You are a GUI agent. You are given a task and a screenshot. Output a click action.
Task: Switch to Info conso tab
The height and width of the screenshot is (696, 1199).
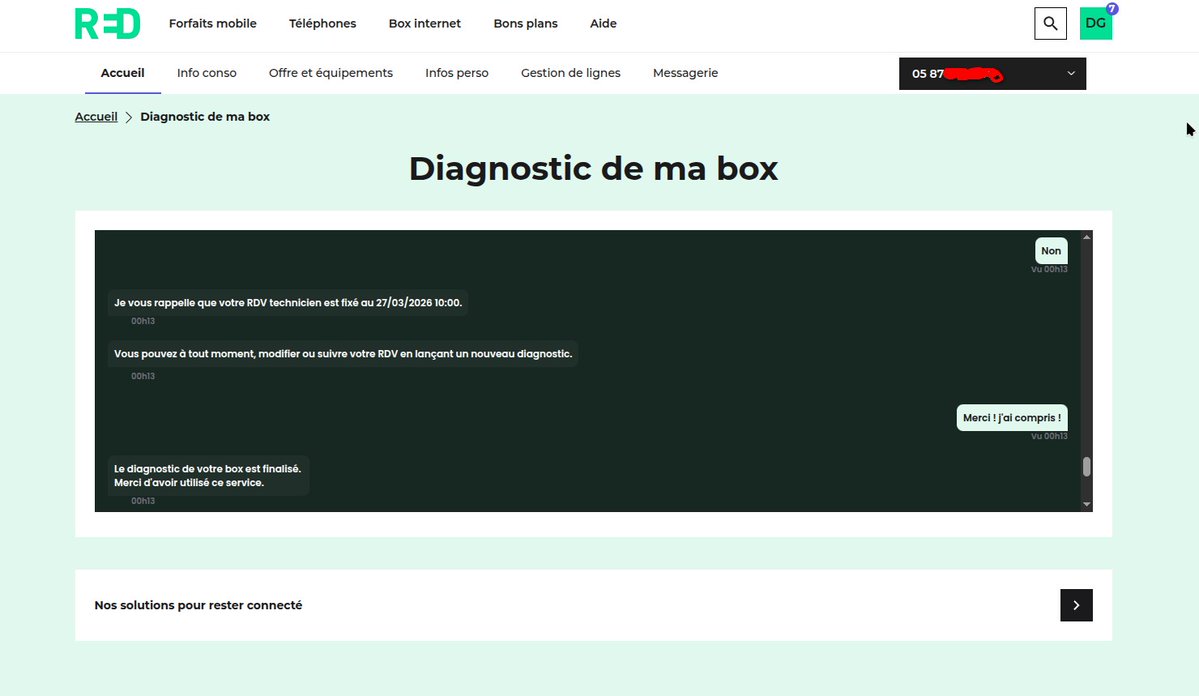[x=206, y=73]
